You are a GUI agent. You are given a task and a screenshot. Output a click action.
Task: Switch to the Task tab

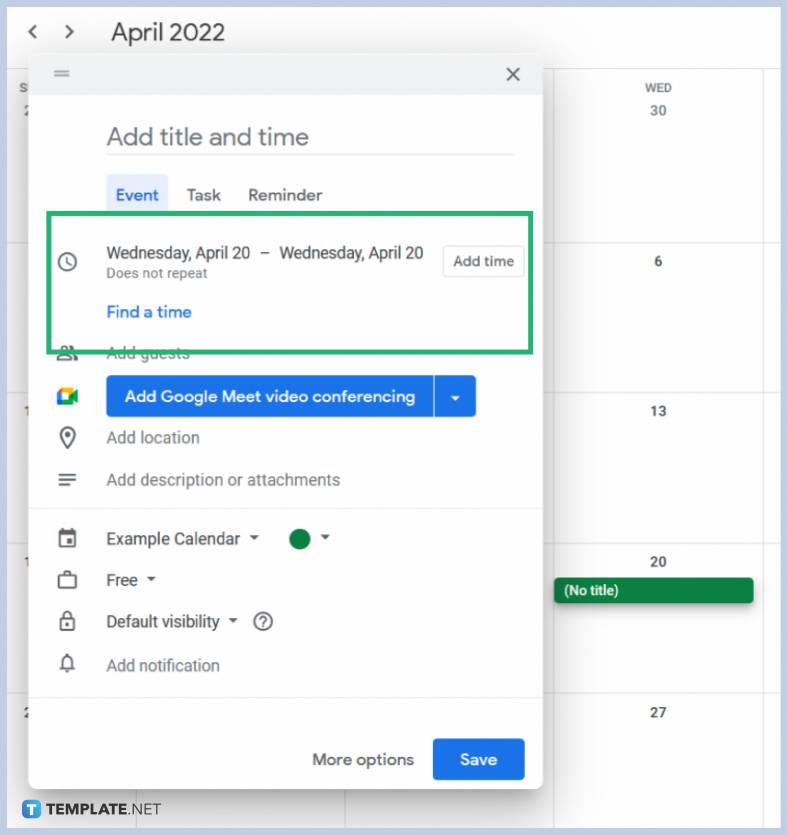[203, 195]
